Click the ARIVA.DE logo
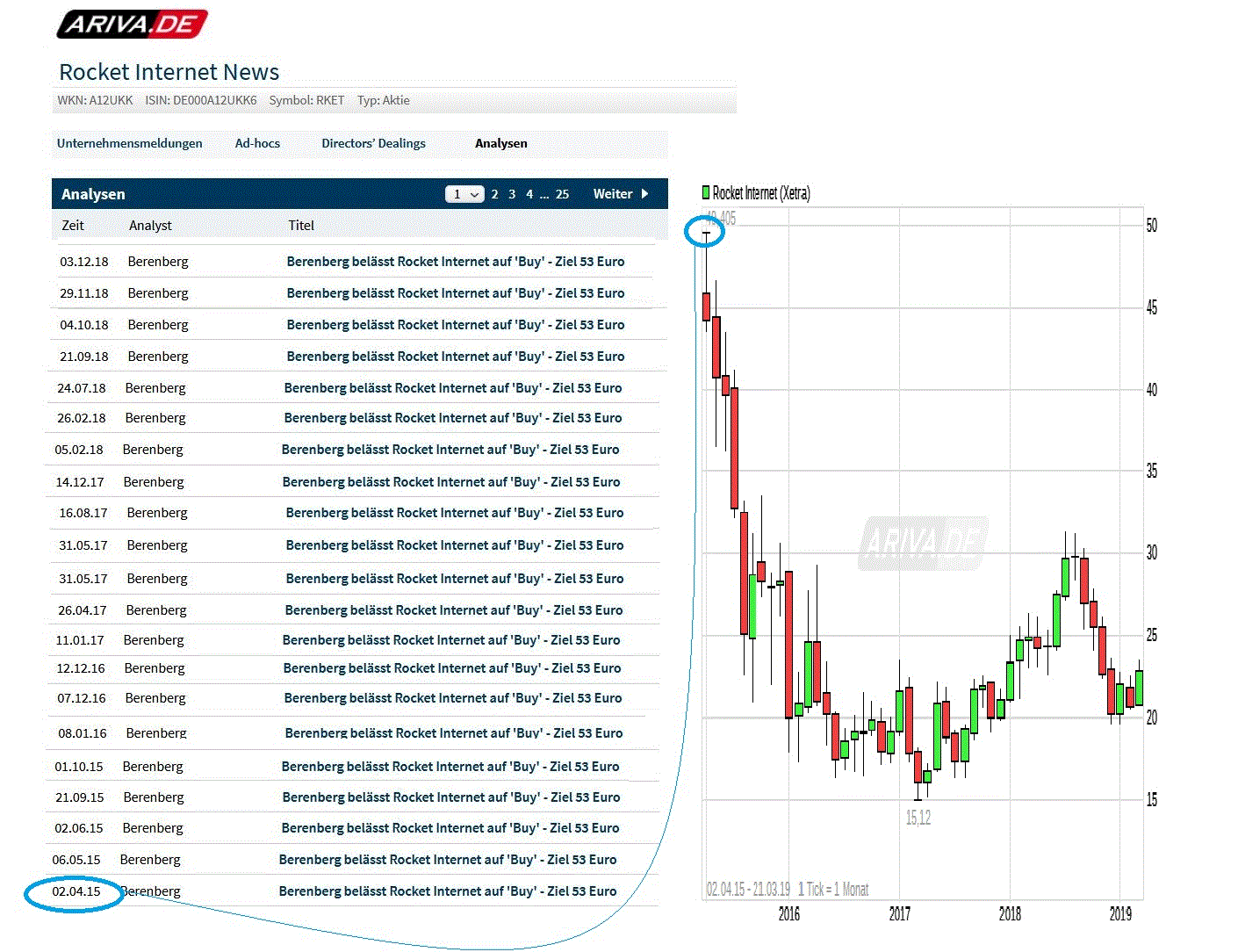Screen dimensions: 1238x952 coord(132,24)
